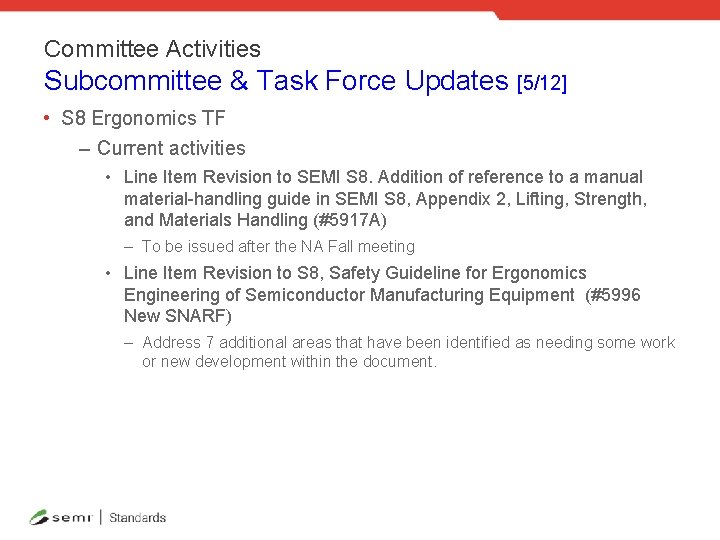Select 'To be issued after the NA Fall meeting'
The image size is (720, 540).
coord(278,247)
